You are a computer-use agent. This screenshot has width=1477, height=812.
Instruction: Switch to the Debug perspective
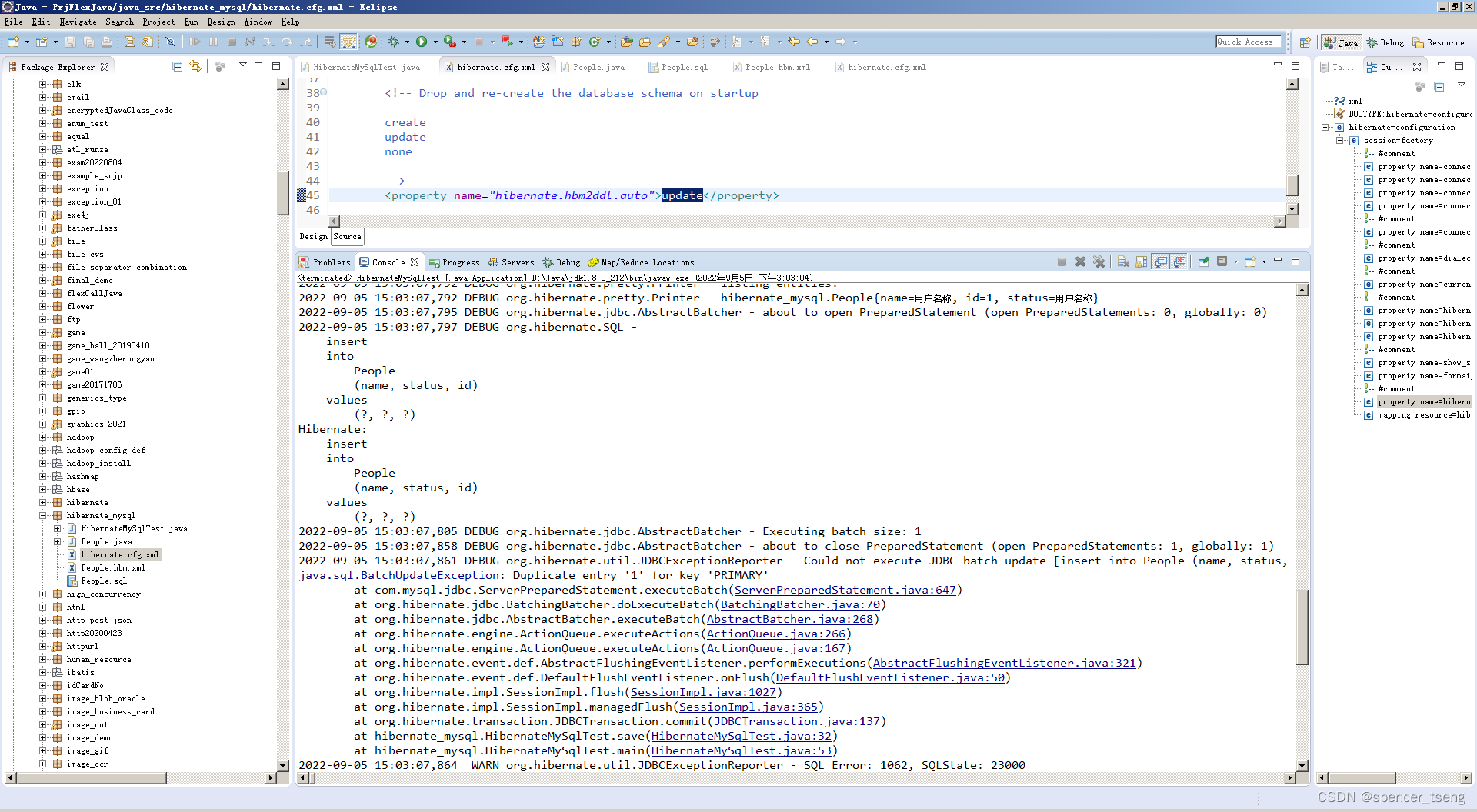1385,42
